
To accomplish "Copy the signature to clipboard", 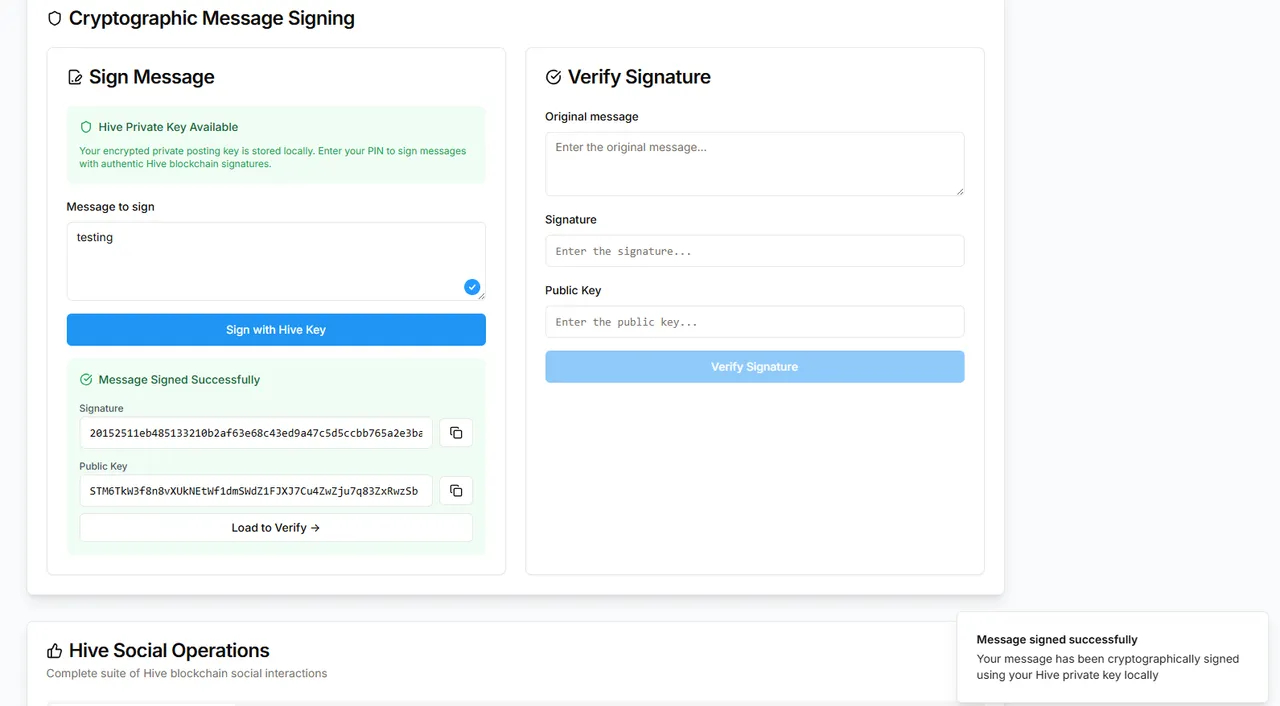I will [x=456, y=433].
